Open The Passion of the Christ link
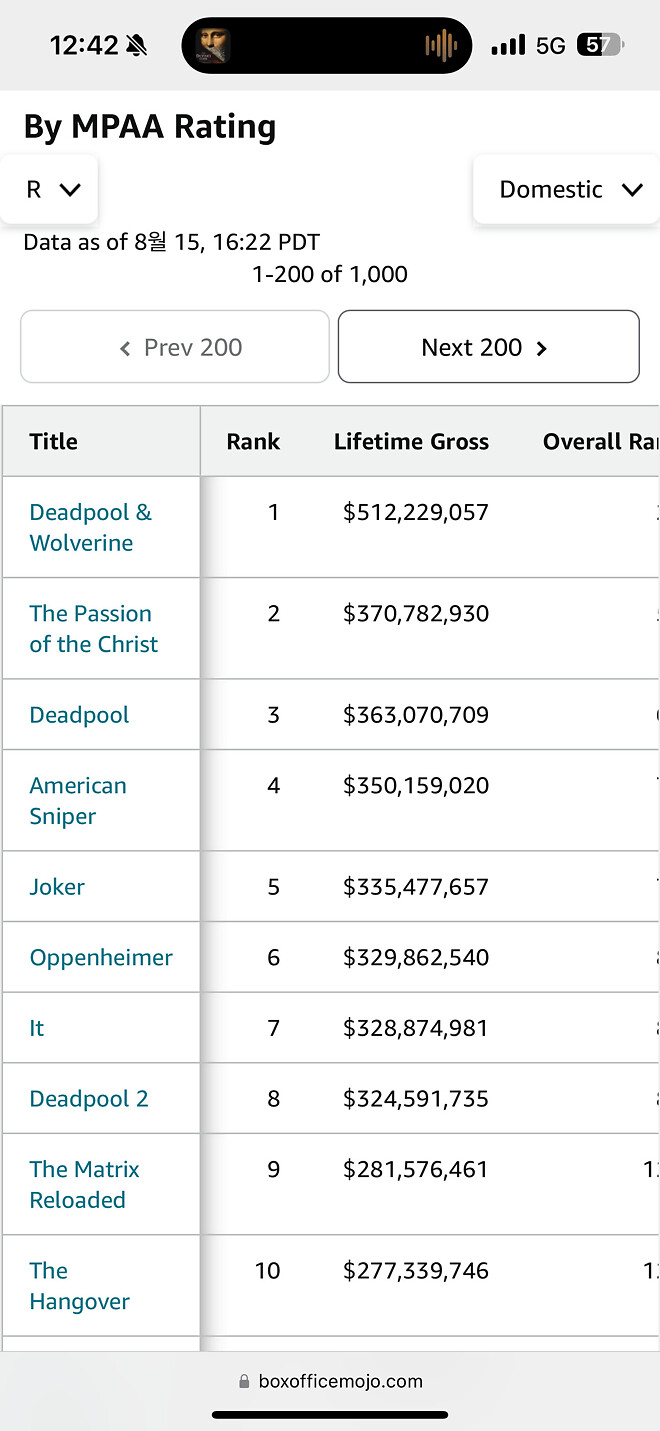Image resolution: width=660 pixels, height=1431 pixels. [x=93, y=628]
